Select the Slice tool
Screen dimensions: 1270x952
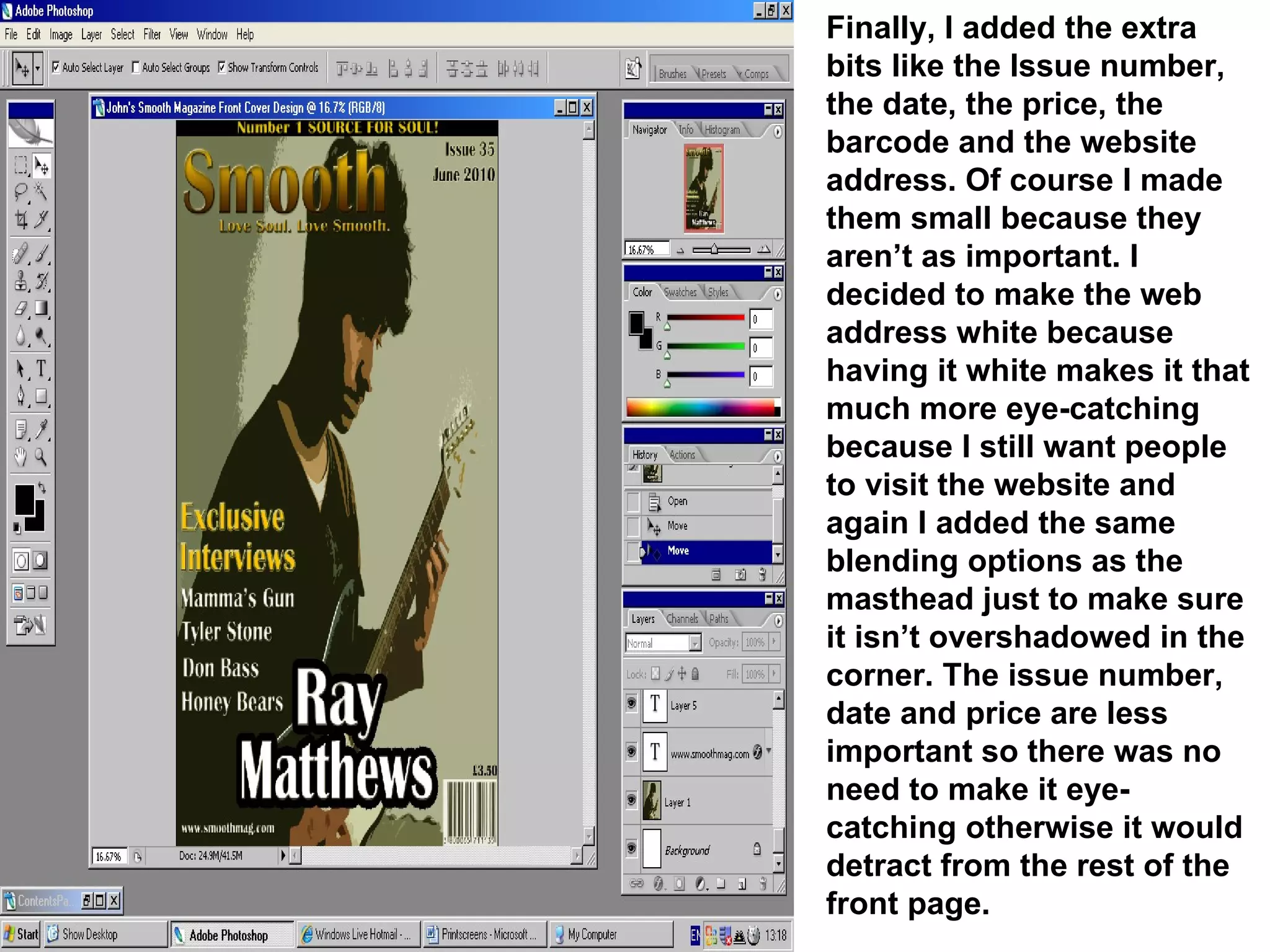(41, 219)
